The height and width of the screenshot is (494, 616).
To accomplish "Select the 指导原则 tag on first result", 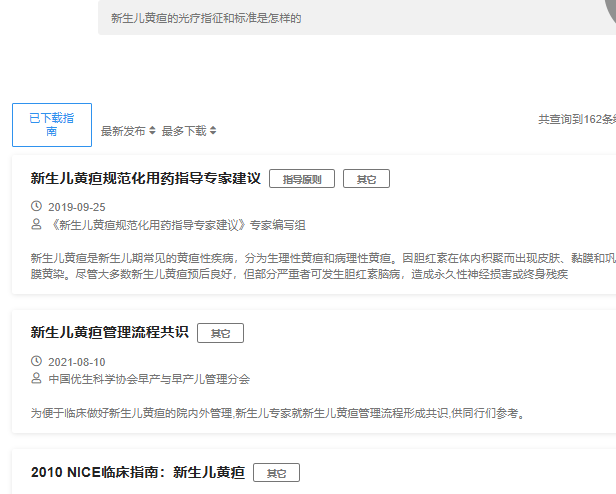I will tap(302, 179).
